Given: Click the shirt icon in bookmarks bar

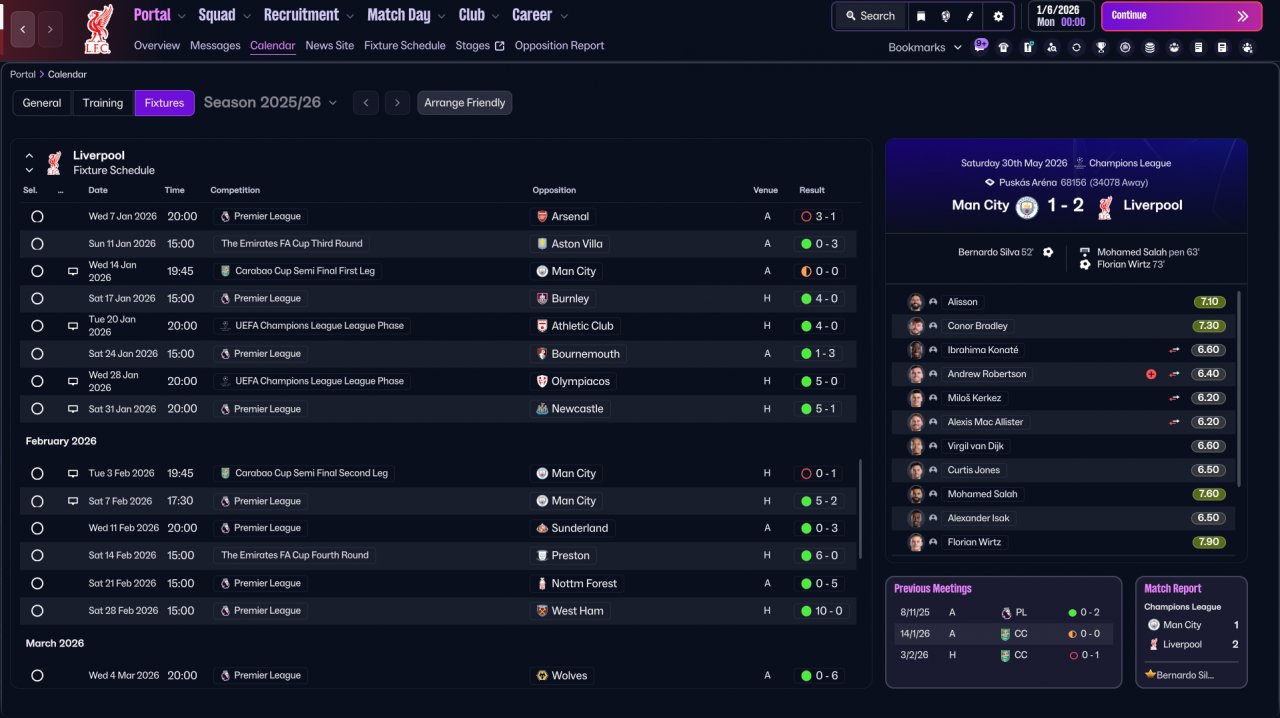Looking at the screenshot, I should coord(1003,47).
